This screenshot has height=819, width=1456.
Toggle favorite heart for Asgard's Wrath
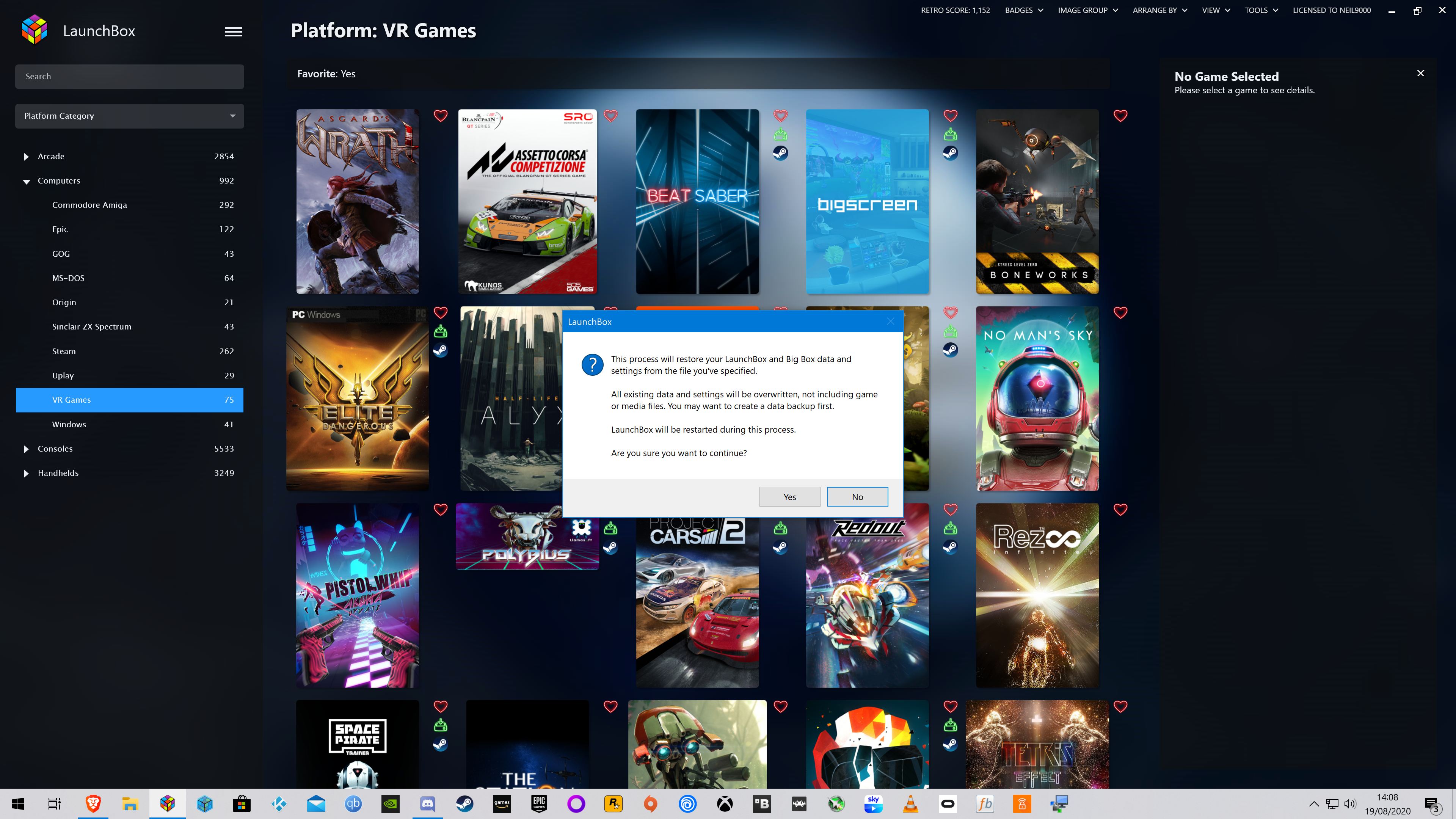tap(440, 116)
